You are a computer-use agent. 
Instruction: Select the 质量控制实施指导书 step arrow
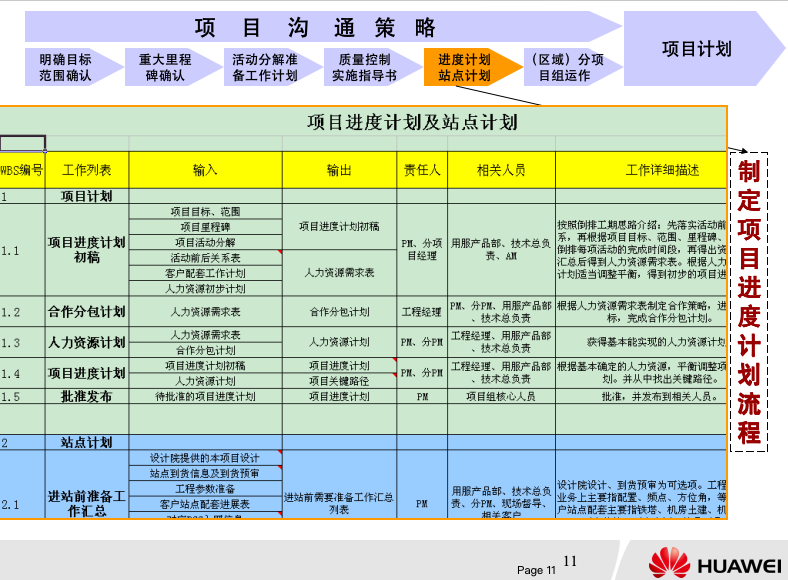coord(372,67)
